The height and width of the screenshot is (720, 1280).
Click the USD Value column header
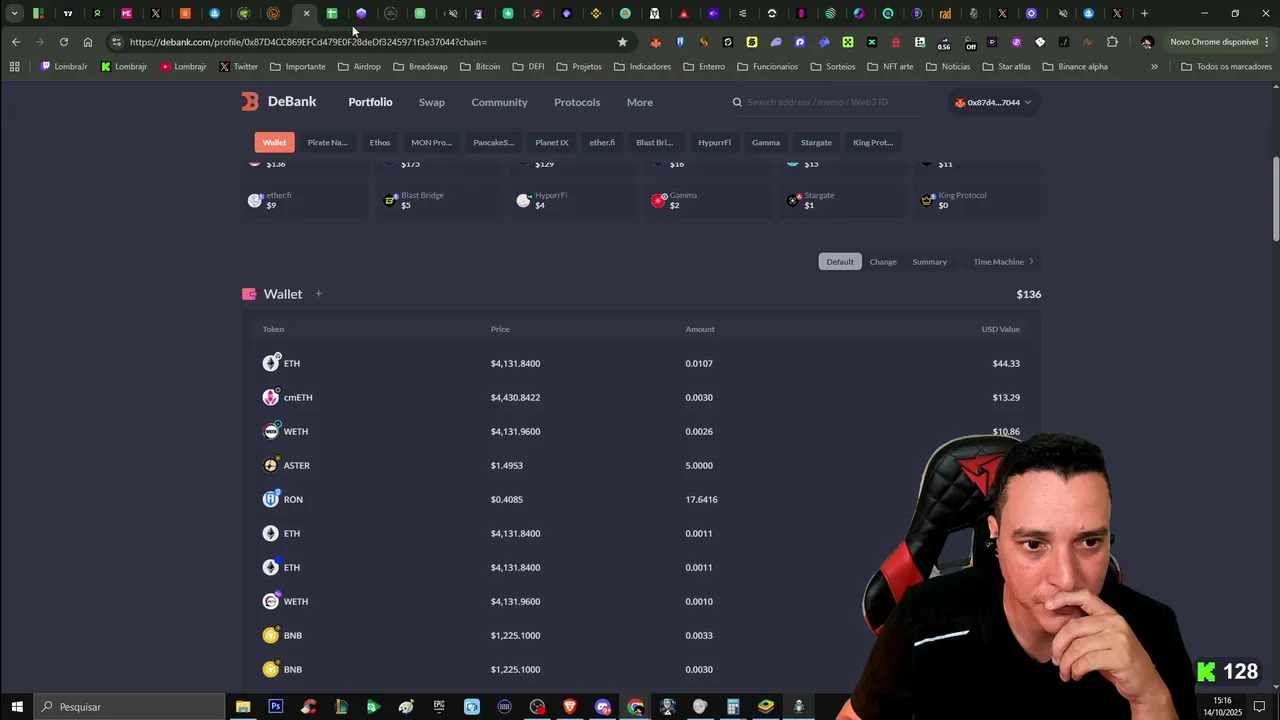(x=1000, y=329)
